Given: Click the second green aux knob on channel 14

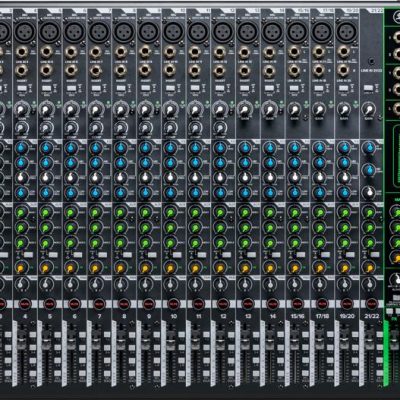Looking at the screenshot, I should tap(269, 228).
